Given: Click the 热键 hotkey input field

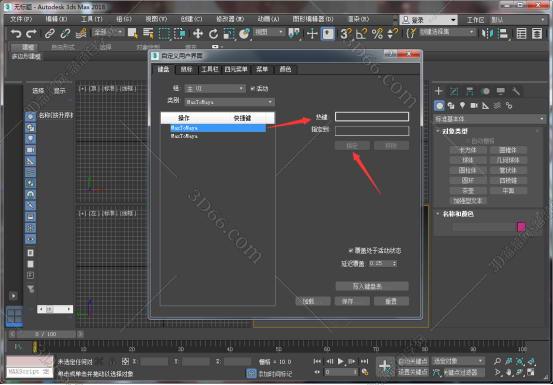Looking at the screenshot, I should click(372, 117).
